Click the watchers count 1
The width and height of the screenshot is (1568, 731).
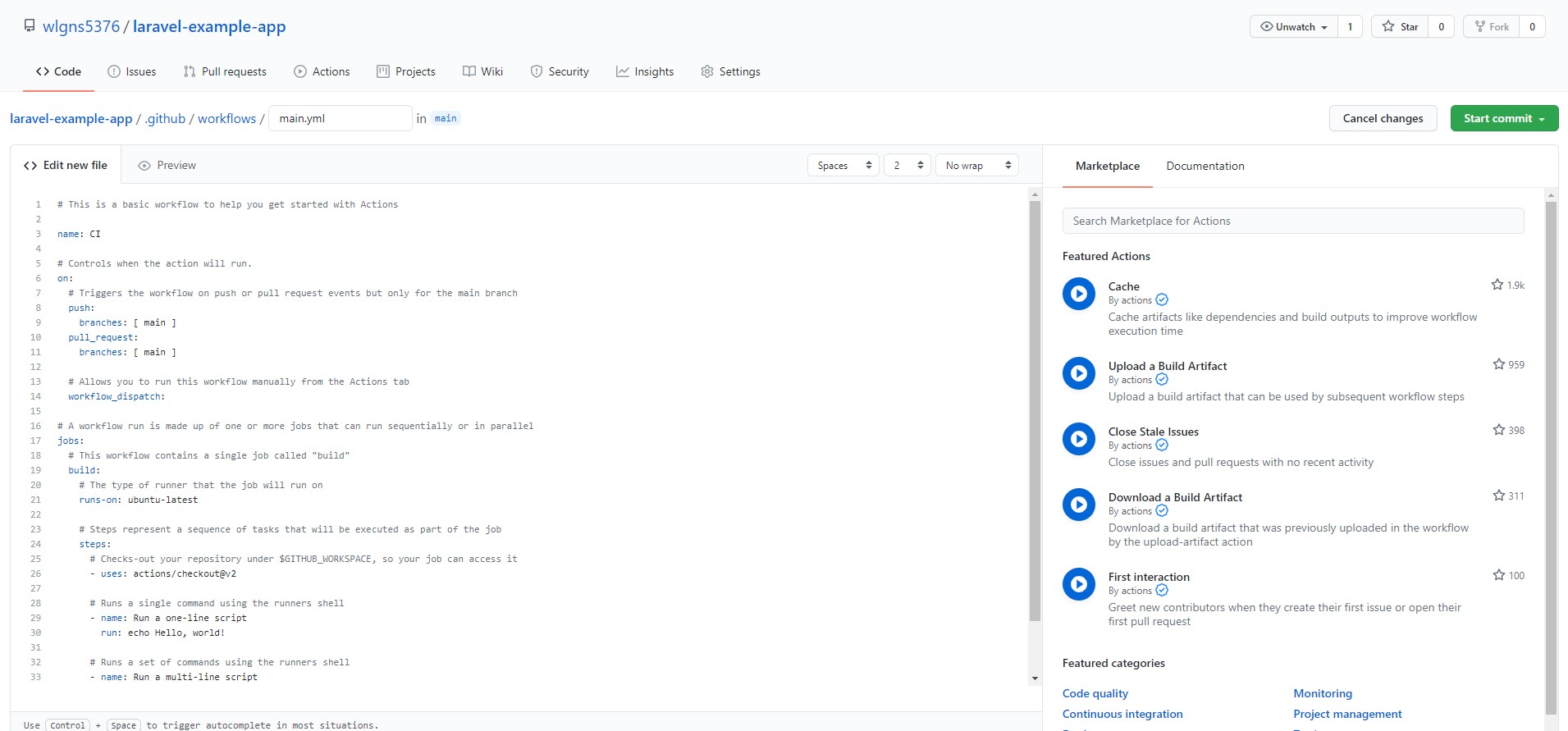[1350, 26]
